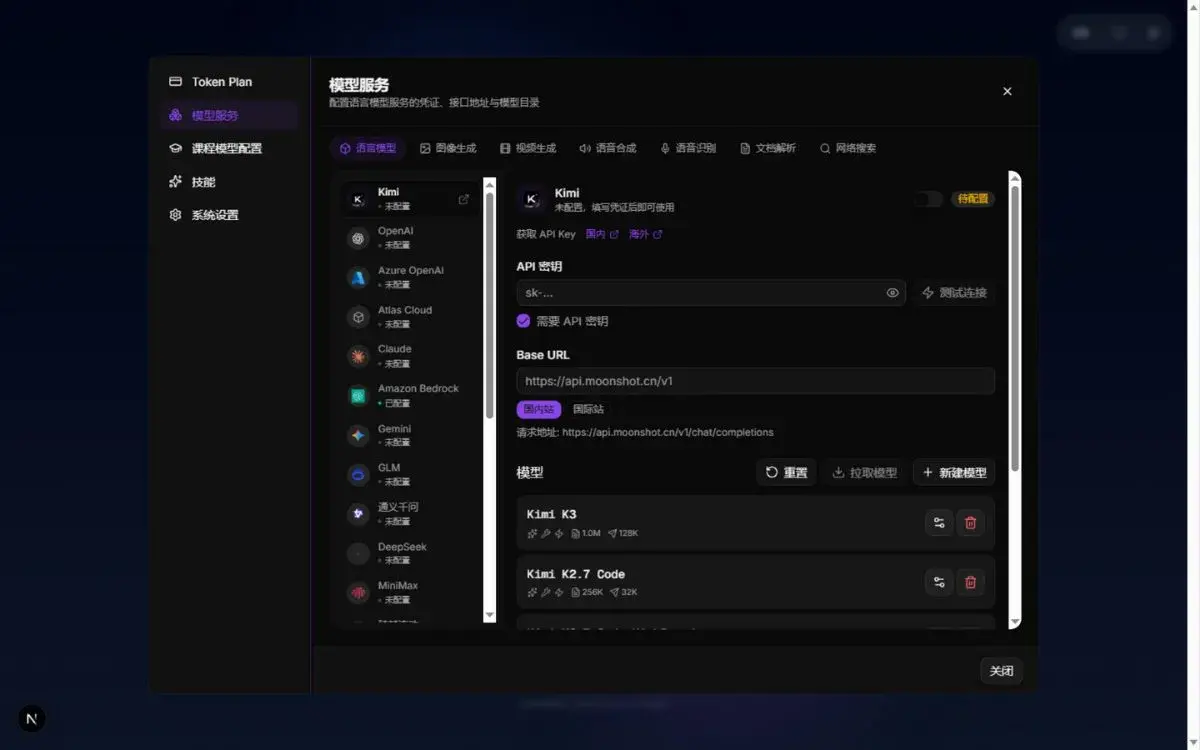This screenshot has height=750, width=1200.
Task: Select the 国际站 endpoint option
Action: click(588, 409)
